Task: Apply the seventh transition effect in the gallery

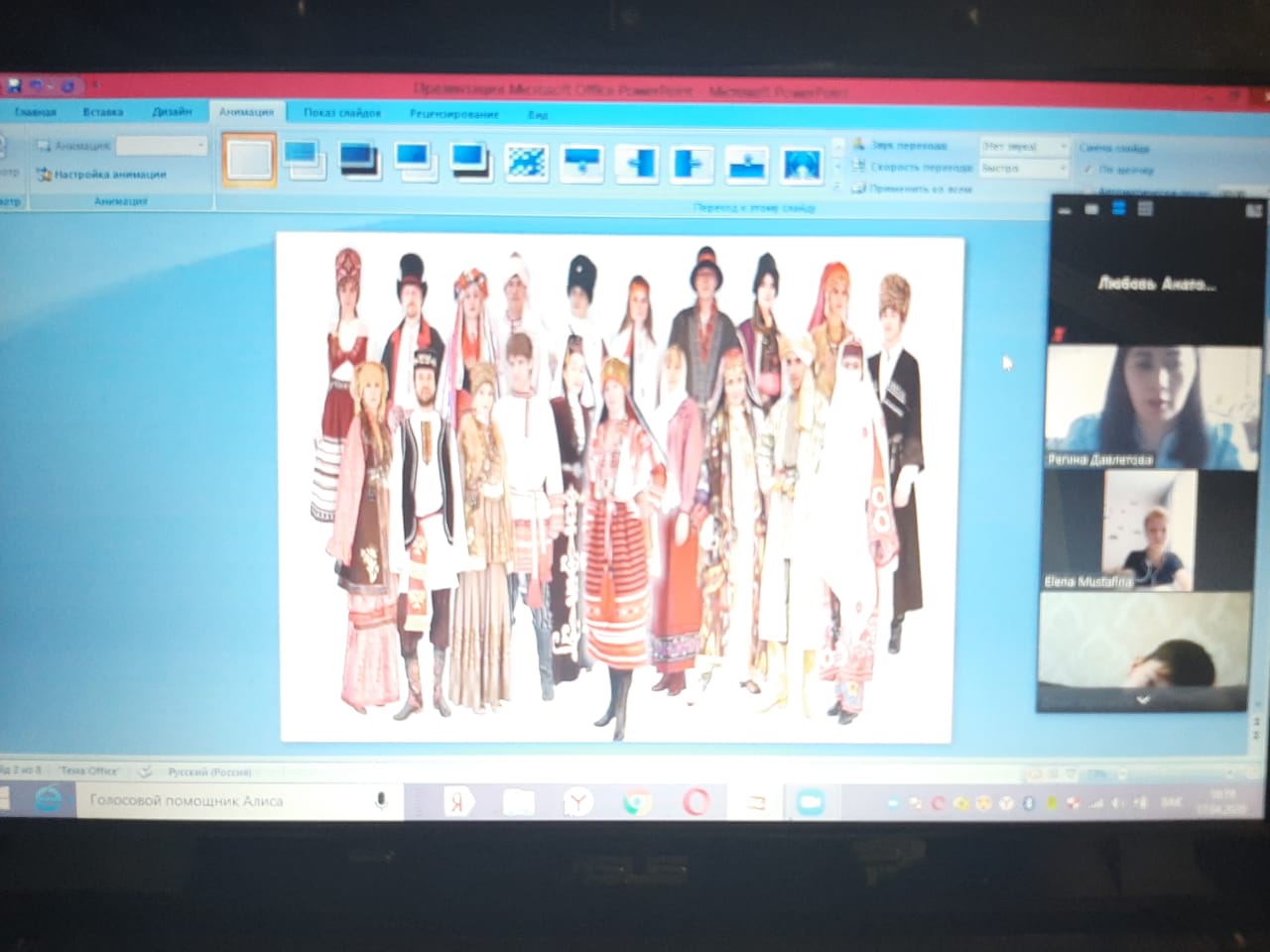Action: tap(582, 162)
